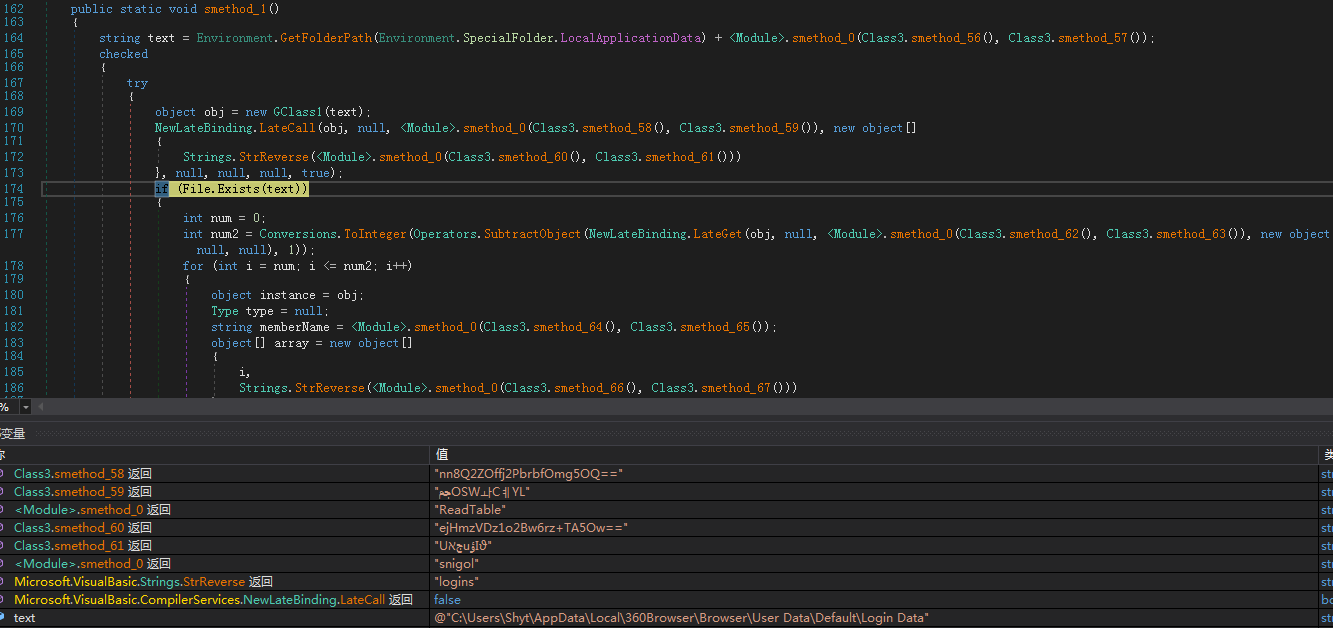This screenshot has width=1333, height=628.
Task: Click smethod_59 on line 170
Action: tap(763, 128)
